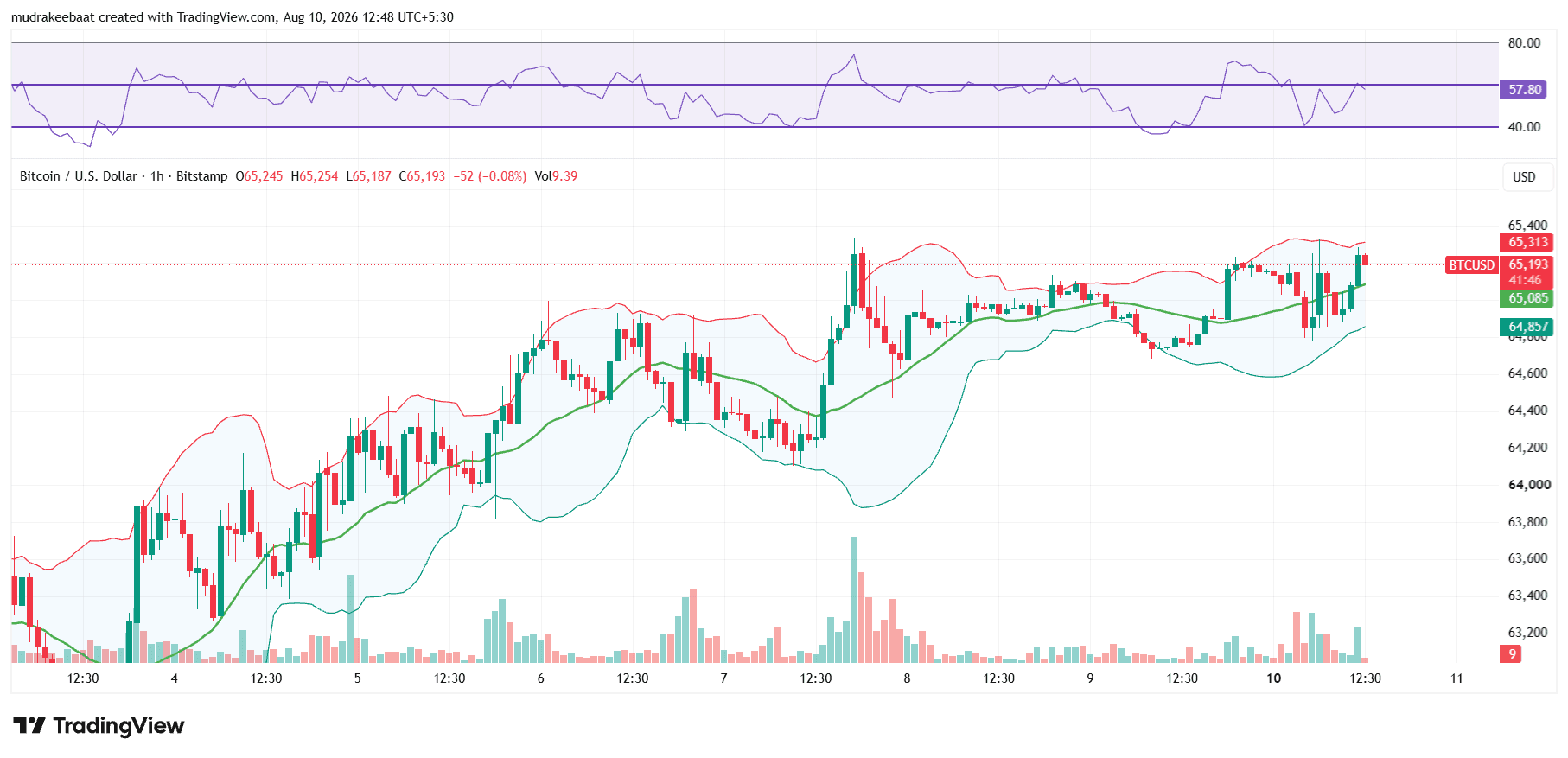Click the TradingView logo icon
This screenshot has width=1568, height=758.
click(29, 725)
